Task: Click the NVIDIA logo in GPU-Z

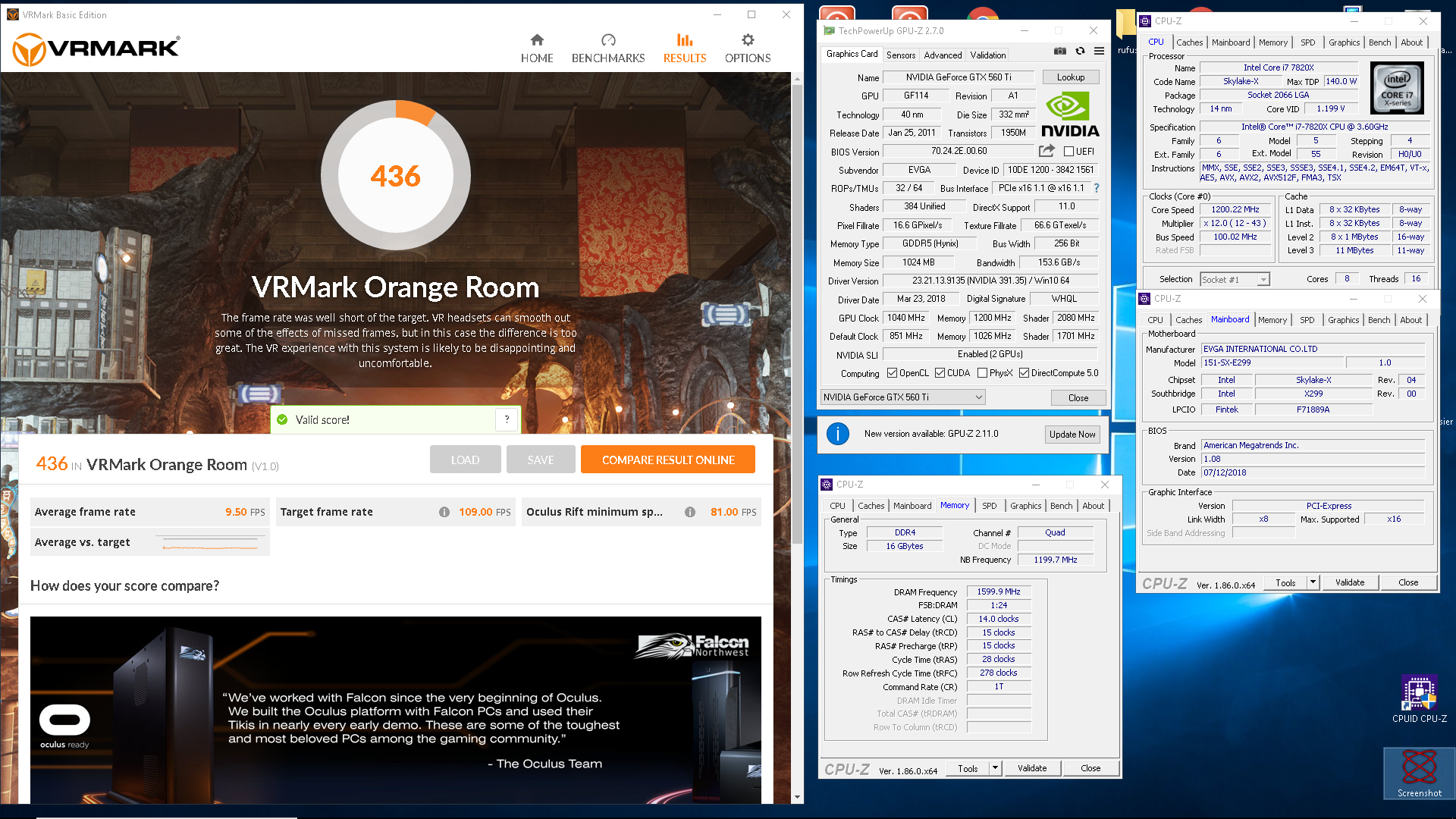Action: click(x=1069, y=115)
